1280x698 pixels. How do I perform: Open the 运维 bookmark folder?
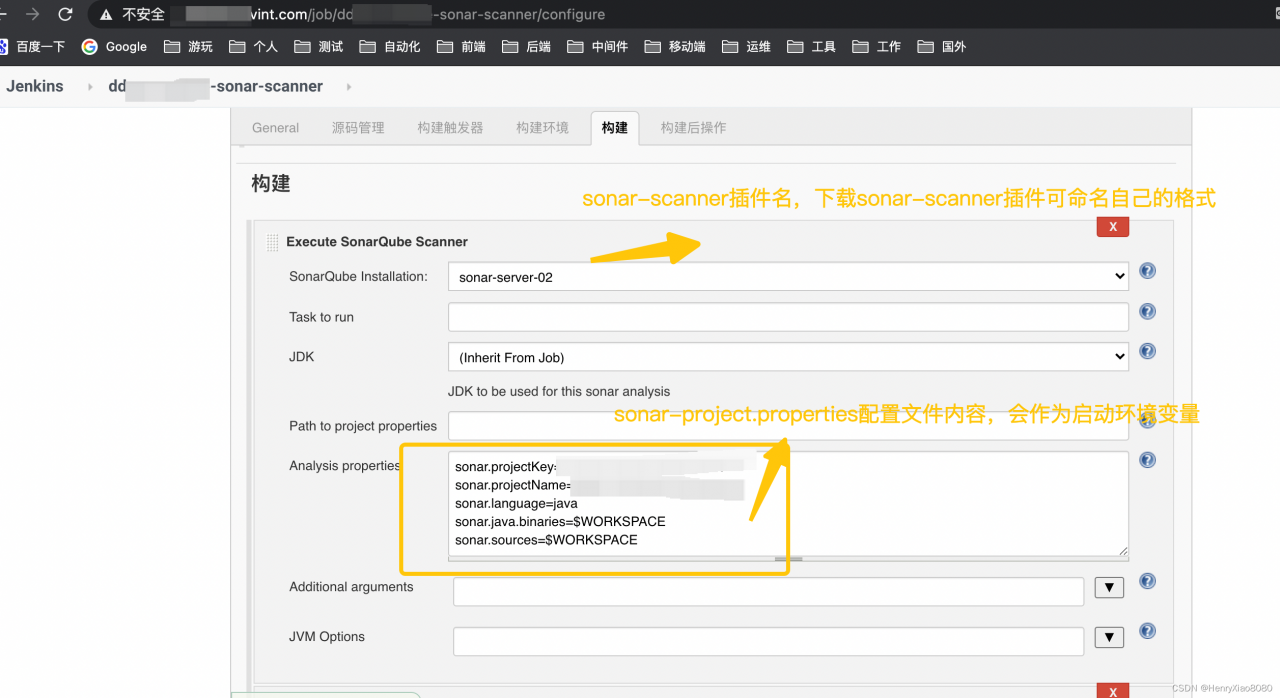(747, 46)
